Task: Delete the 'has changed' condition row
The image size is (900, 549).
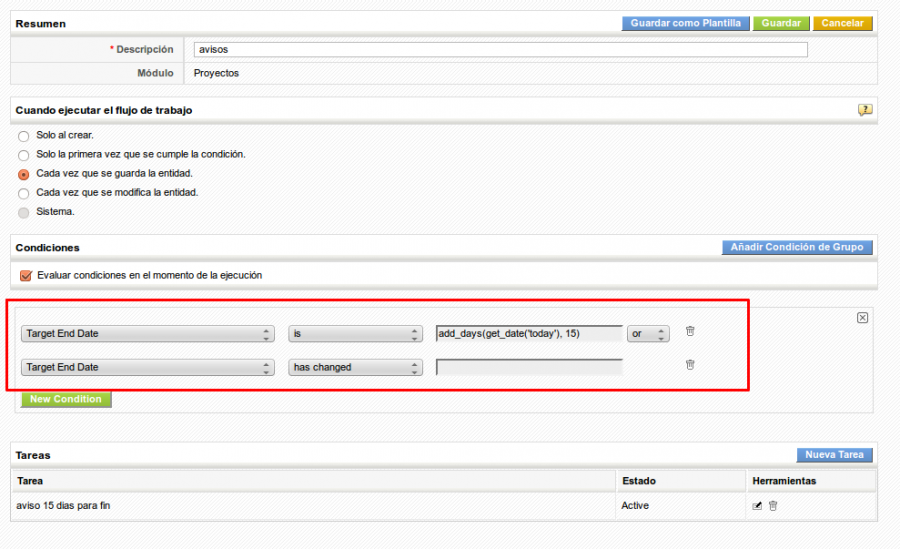Action: 690,365
